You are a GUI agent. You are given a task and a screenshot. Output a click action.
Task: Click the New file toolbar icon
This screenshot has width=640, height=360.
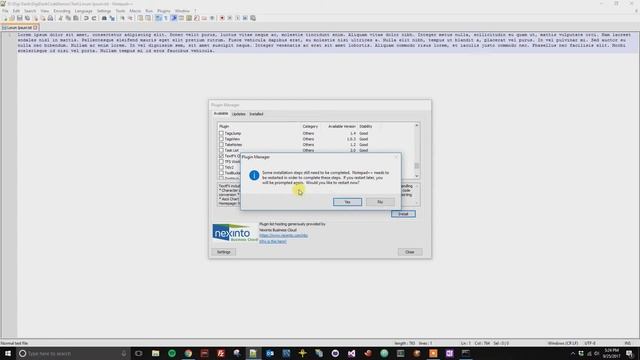tap(5, 18)
